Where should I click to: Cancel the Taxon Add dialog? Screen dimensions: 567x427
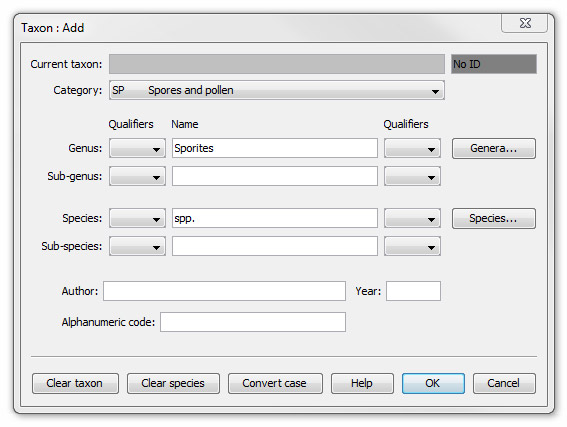pyautogui.click(x=504, y=383)
